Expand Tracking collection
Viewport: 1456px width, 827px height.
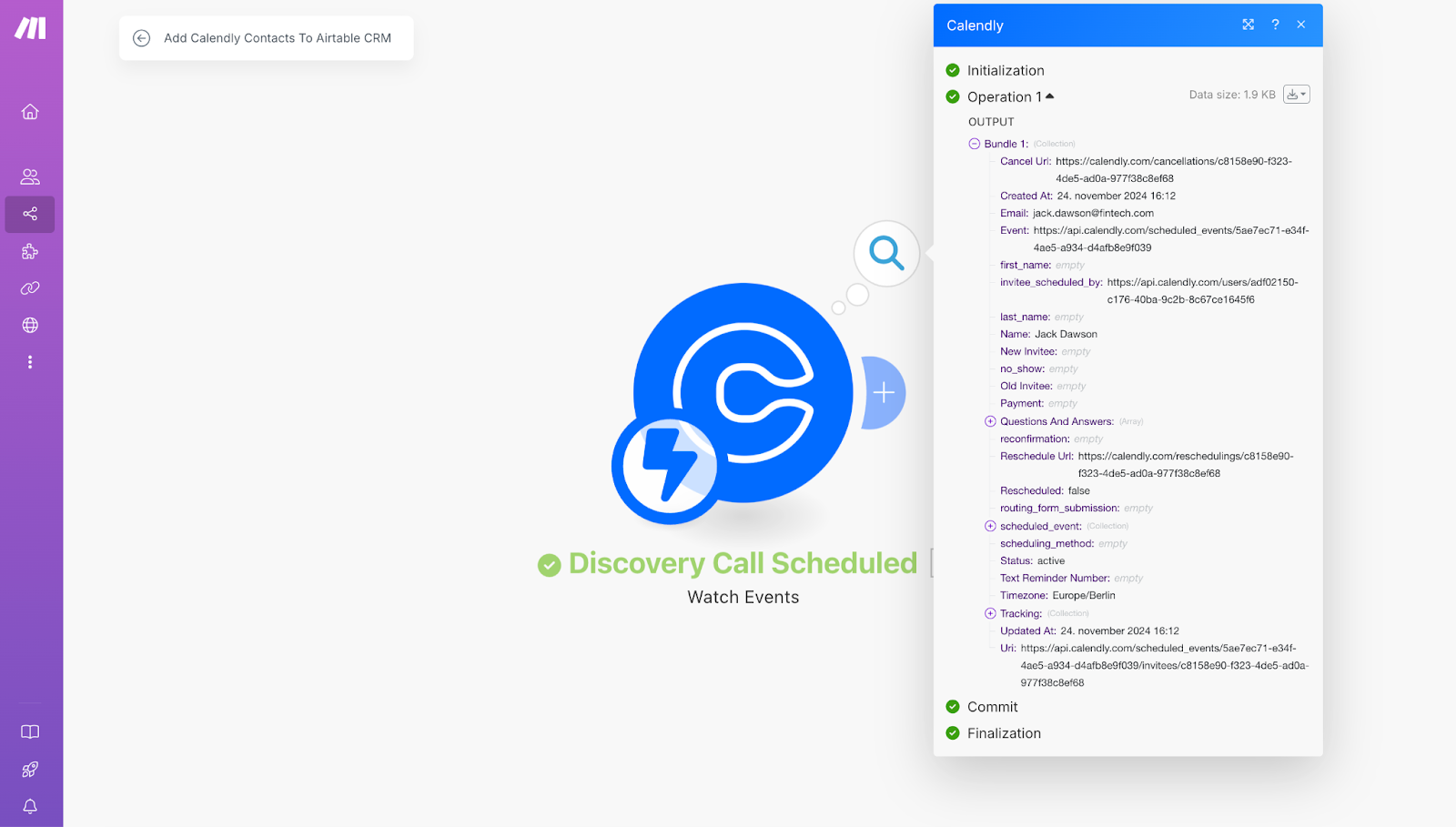(990, 613)
